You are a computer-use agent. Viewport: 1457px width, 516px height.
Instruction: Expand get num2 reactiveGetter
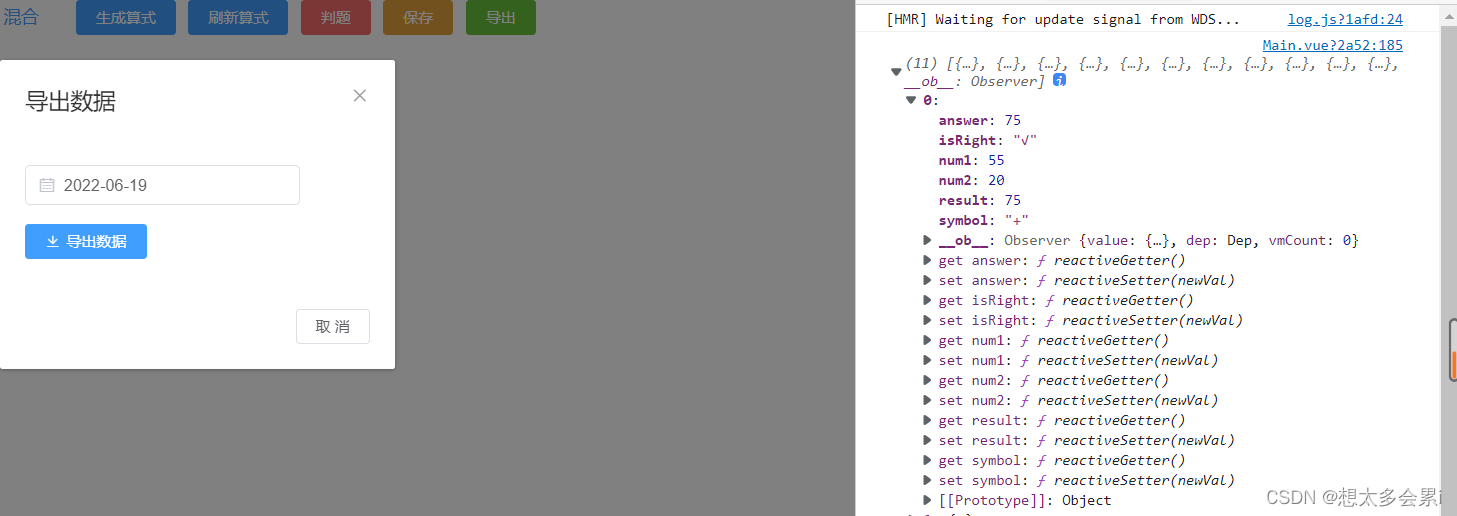pyautogui.click(x=928, y=380)
